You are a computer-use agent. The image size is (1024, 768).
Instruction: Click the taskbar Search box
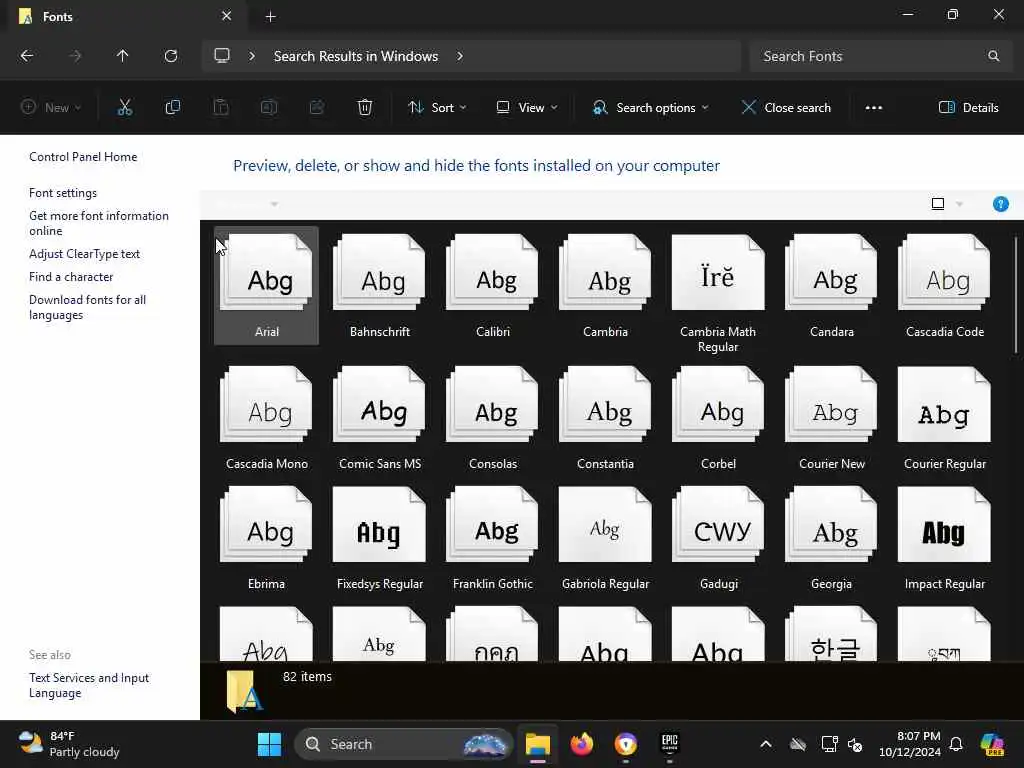coord(404,744)
